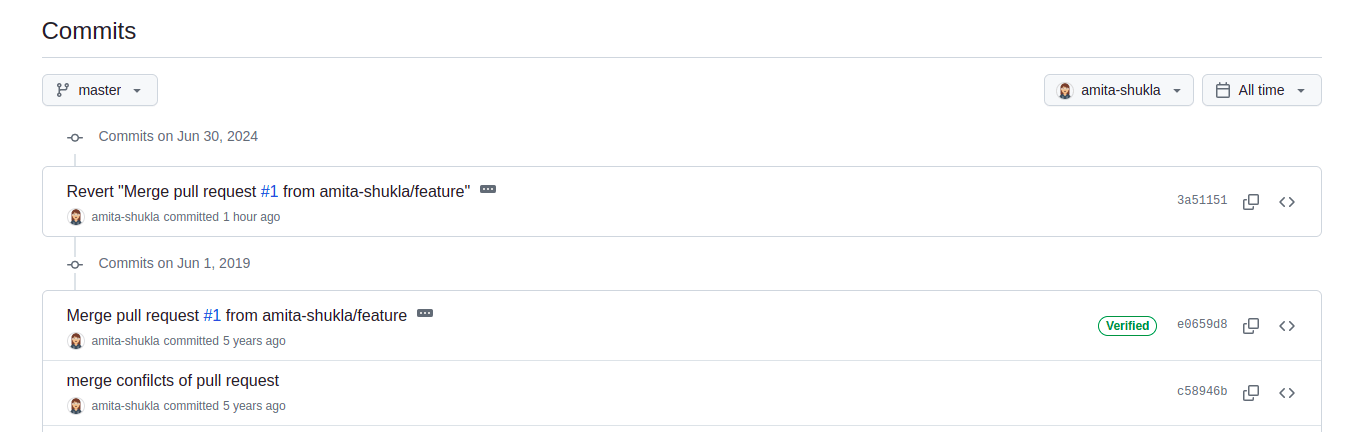Viewport: 1372px width, 432px height.
Task: Open pull request #1 link in Revert commit
Action: (x=269, y=191)
